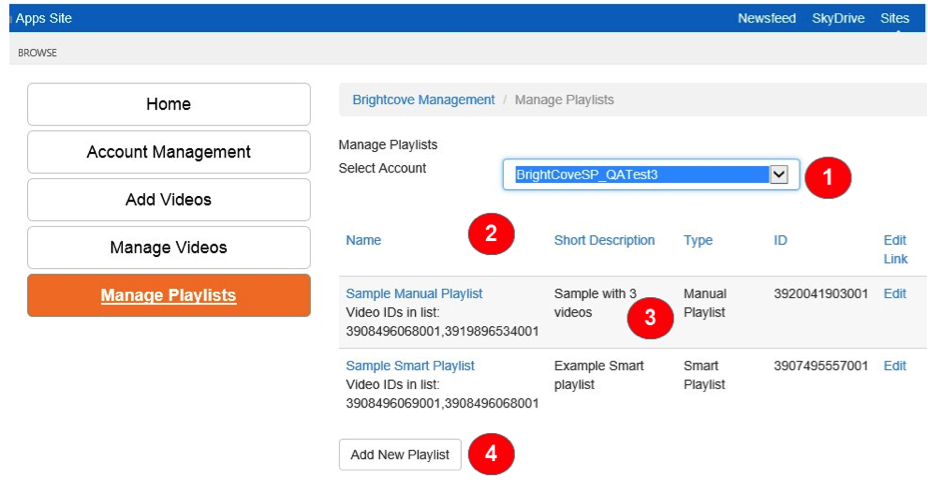Go to Manage Videos section
Image resolution: width=928 pixels, height=487 pixels.
coord(168,248)
